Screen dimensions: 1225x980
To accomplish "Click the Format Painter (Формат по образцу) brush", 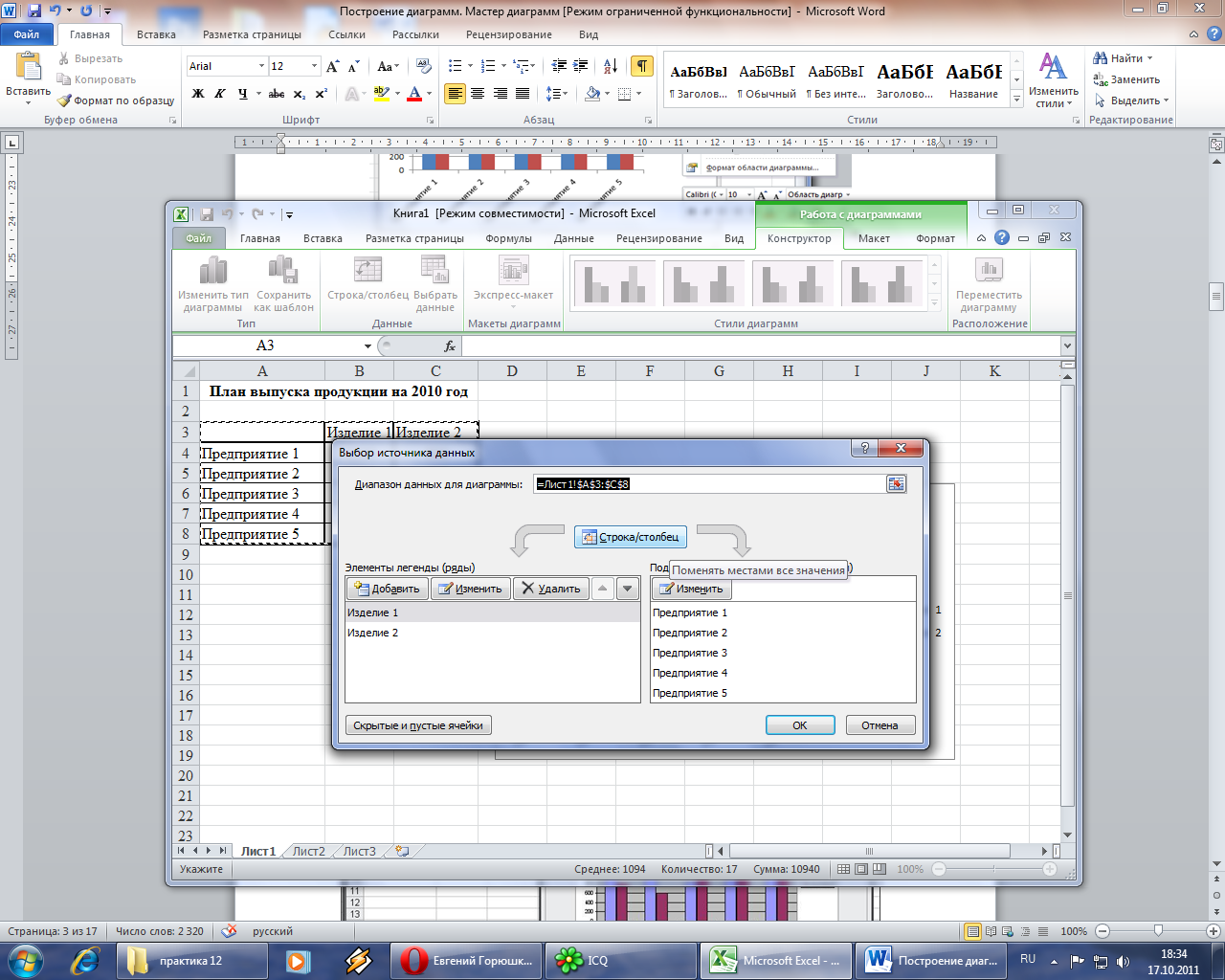I will click(64, 100).
